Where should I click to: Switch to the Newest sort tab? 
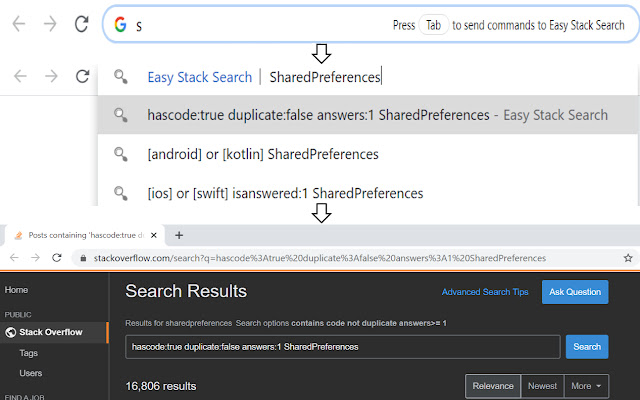[x=542, y=385]
